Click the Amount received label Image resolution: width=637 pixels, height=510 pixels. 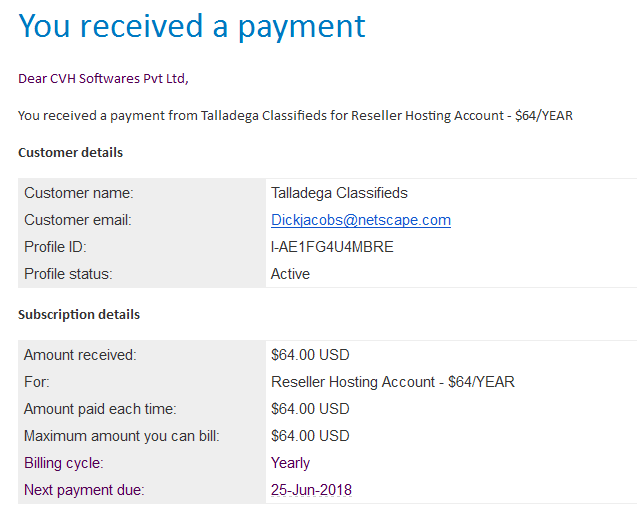click(x=80, y=355)
